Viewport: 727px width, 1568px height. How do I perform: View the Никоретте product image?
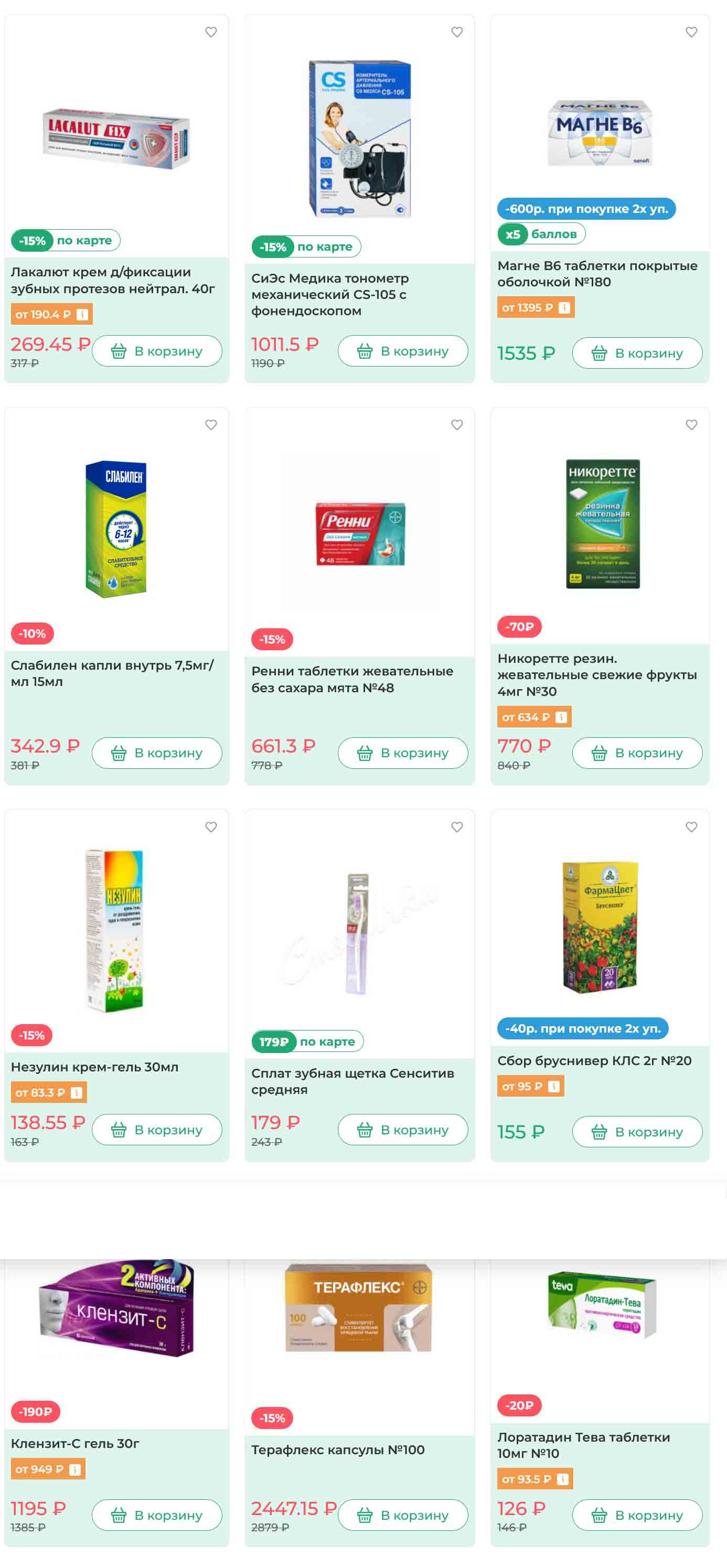(x=602, y=523)
